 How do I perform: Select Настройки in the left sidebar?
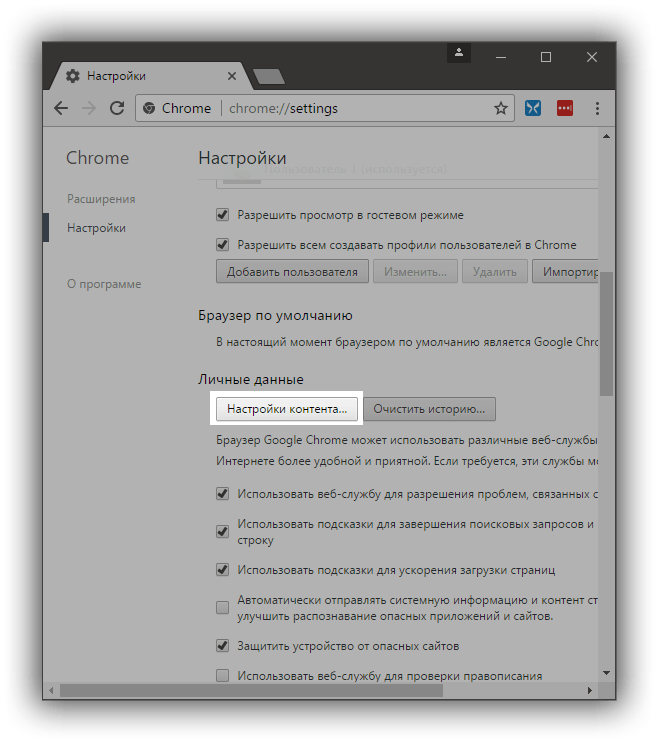point(96,228)
